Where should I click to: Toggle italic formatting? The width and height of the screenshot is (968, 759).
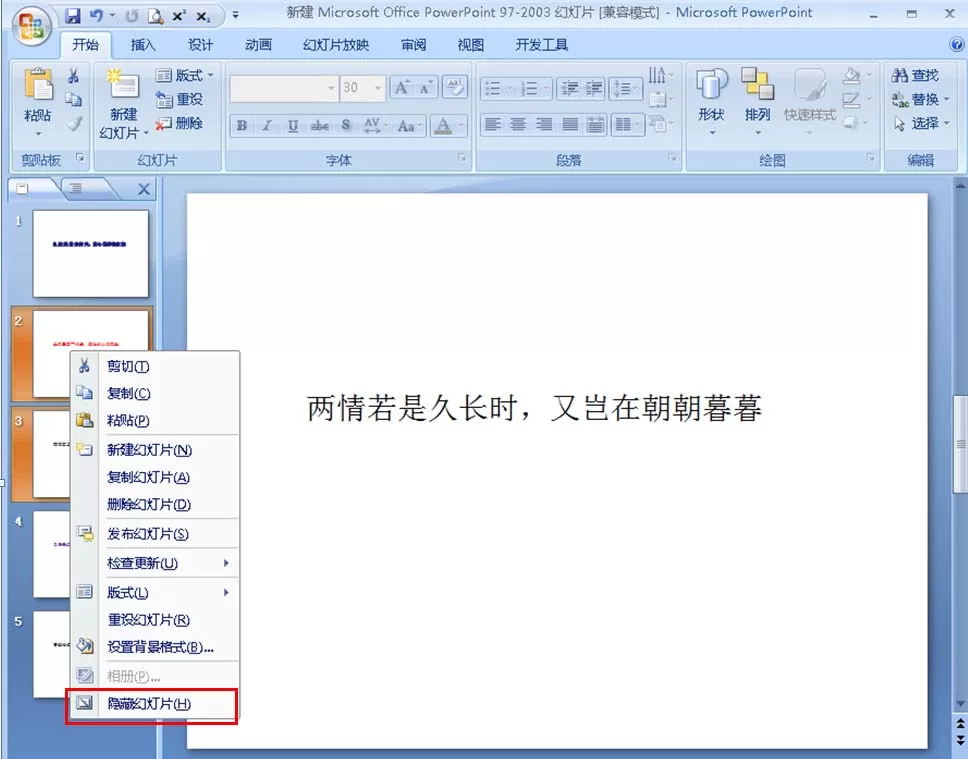pyautogui.click(x=267, y=125)
